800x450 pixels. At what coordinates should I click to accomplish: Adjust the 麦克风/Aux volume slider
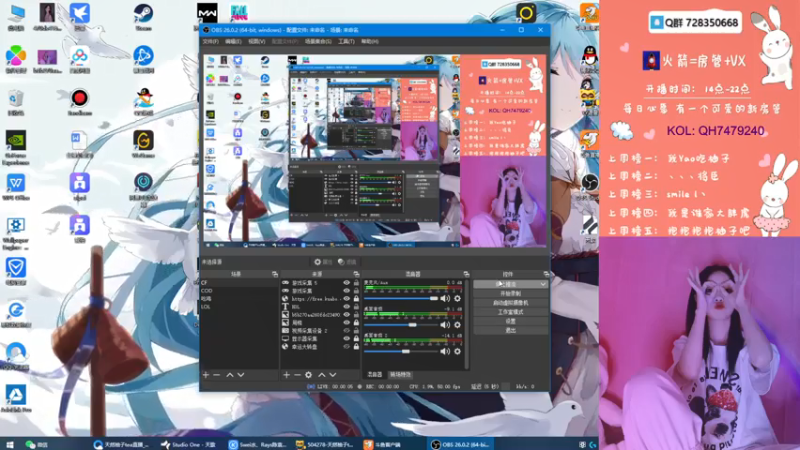[401, 298]
